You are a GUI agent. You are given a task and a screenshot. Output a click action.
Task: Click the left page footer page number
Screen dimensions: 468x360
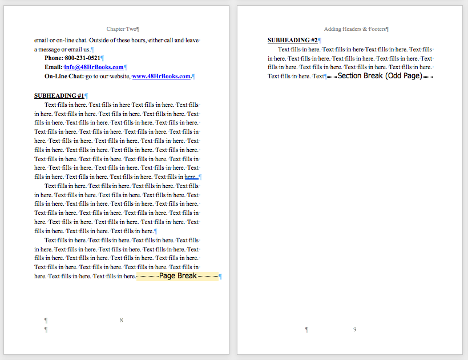tap(121, 320)
